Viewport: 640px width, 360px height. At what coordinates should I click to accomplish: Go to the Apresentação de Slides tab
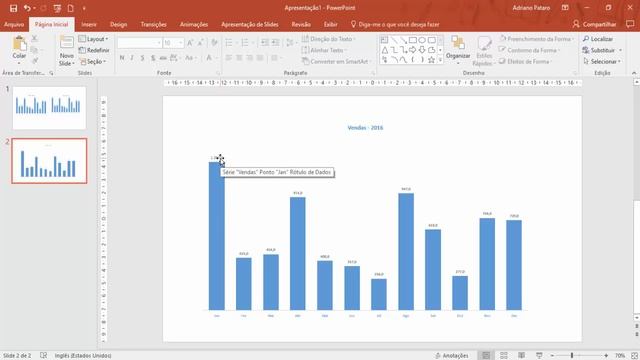pyautogui.click(x=249, y=24)
